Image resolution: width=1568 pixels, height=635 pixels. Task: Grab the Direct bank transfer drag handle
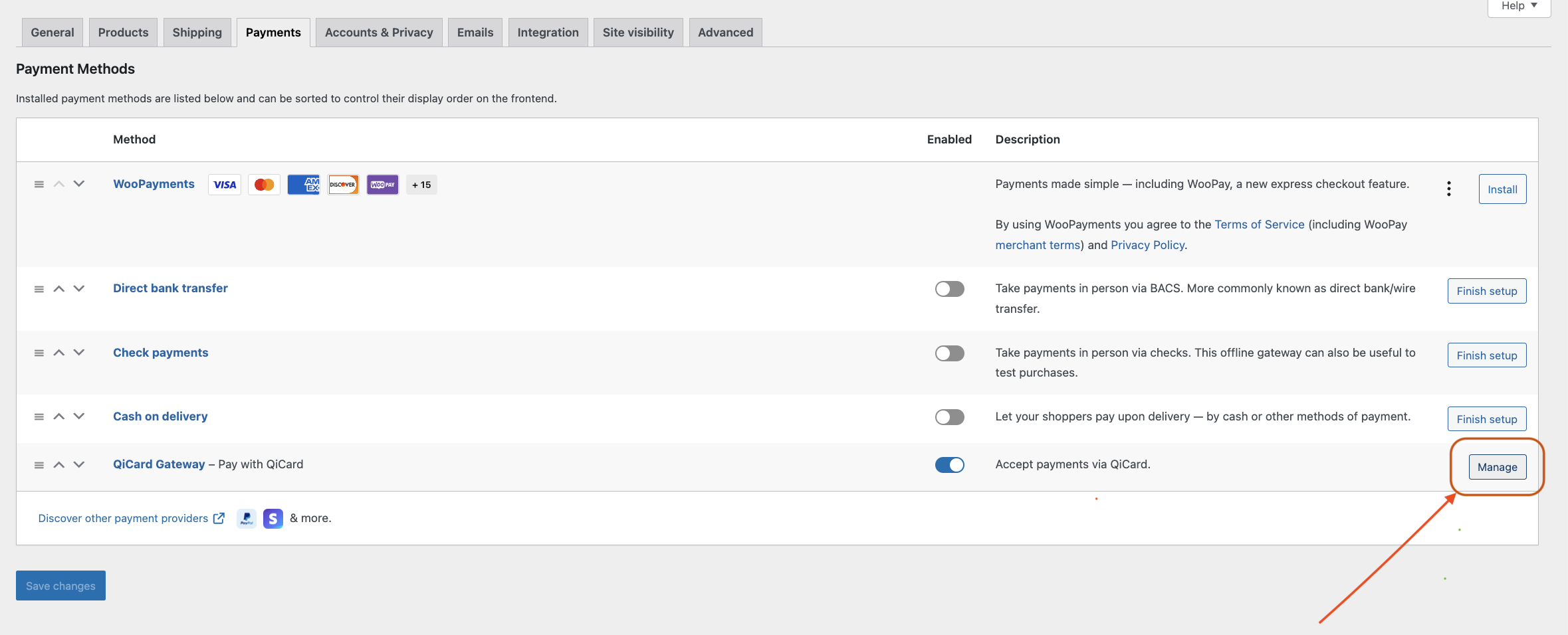coord(39,289)
